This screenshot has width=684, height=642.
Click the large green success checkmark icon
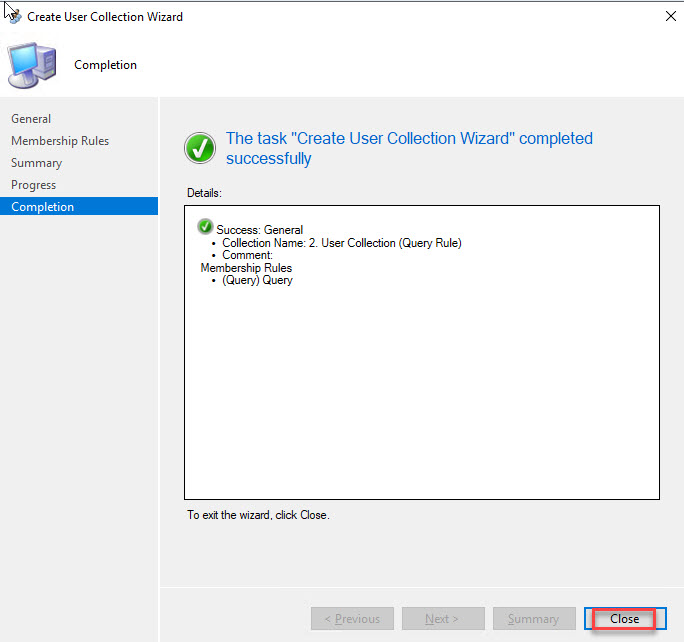pos(200,149)
